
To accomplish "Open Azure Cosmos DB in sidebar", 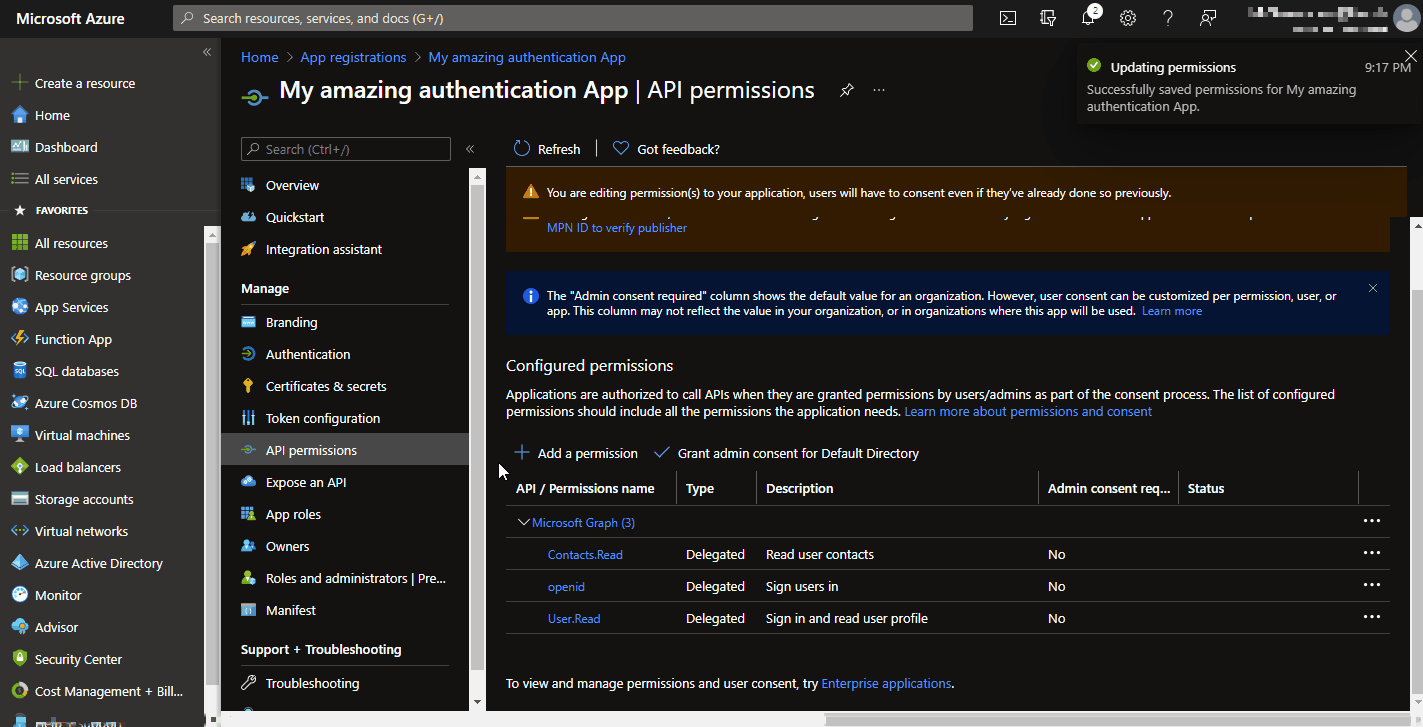I will (87, 402).
